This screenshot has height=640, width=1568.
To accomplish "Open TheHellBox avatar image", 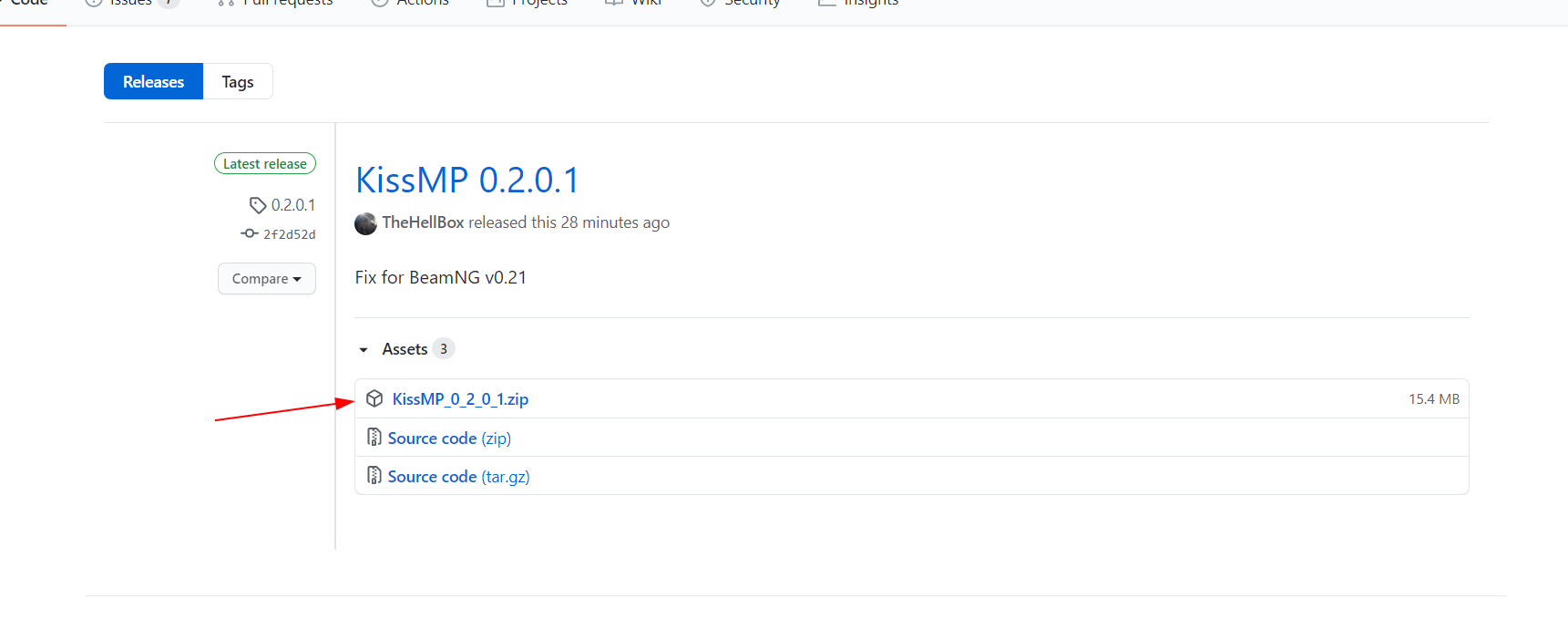I will [365, 223].
